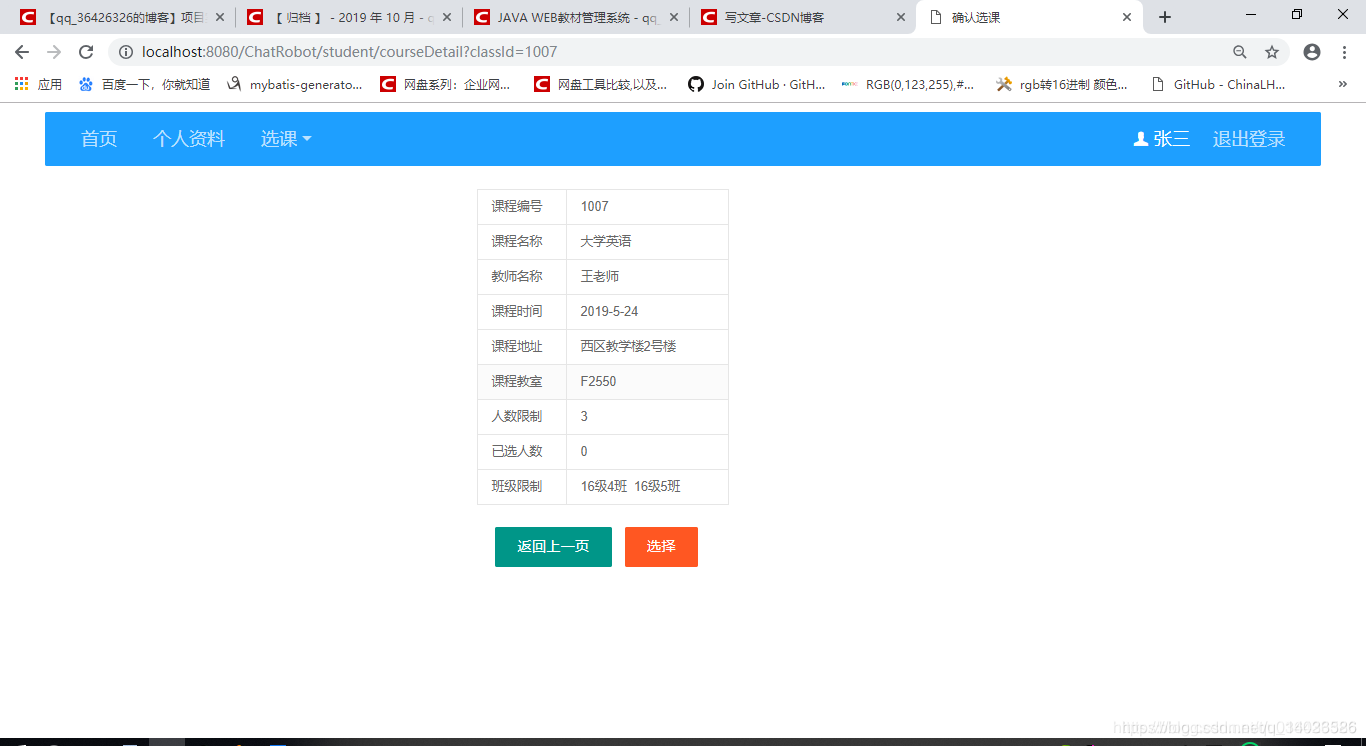Close the 归档 2019年10月 tab
Screen dimensions: 1366x746
coord(446,17)
